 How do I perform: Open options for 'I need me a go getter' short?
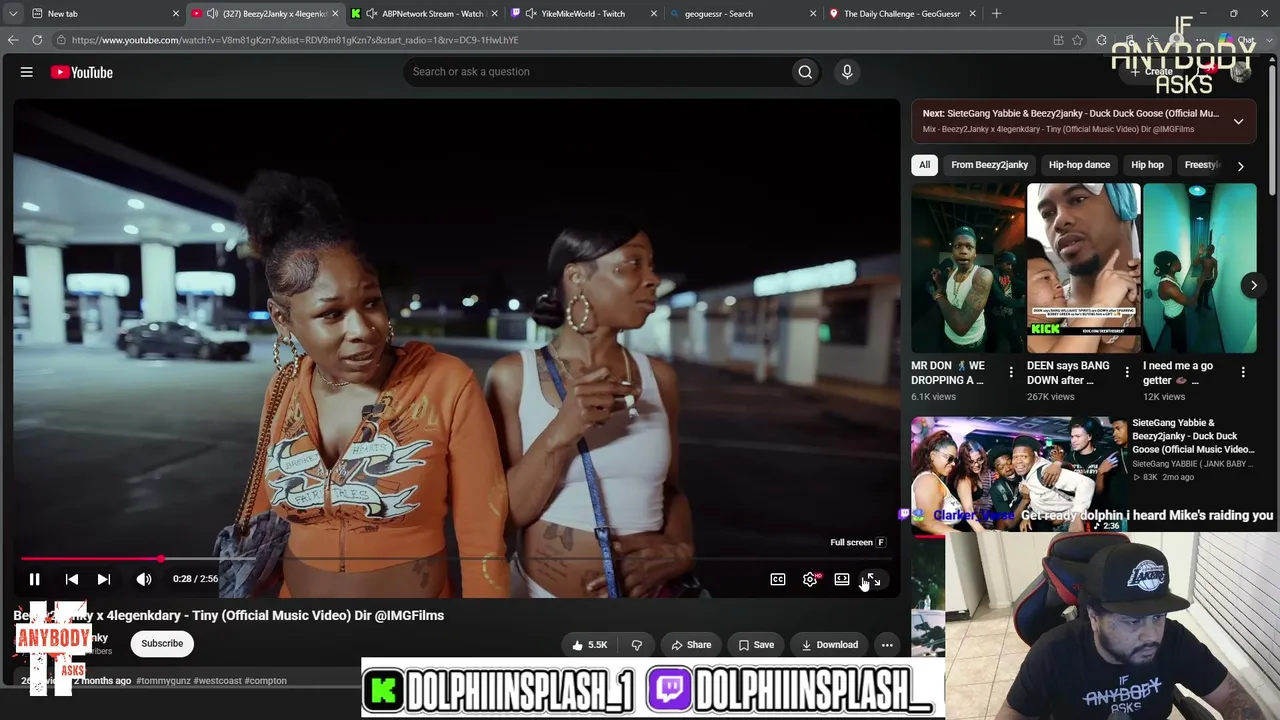[x=1243, y=372]
